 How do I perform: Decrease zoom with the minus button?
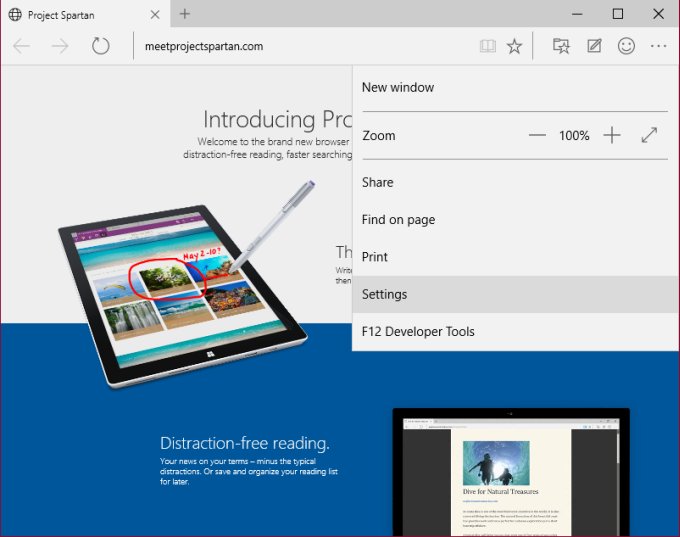[537, 135]
